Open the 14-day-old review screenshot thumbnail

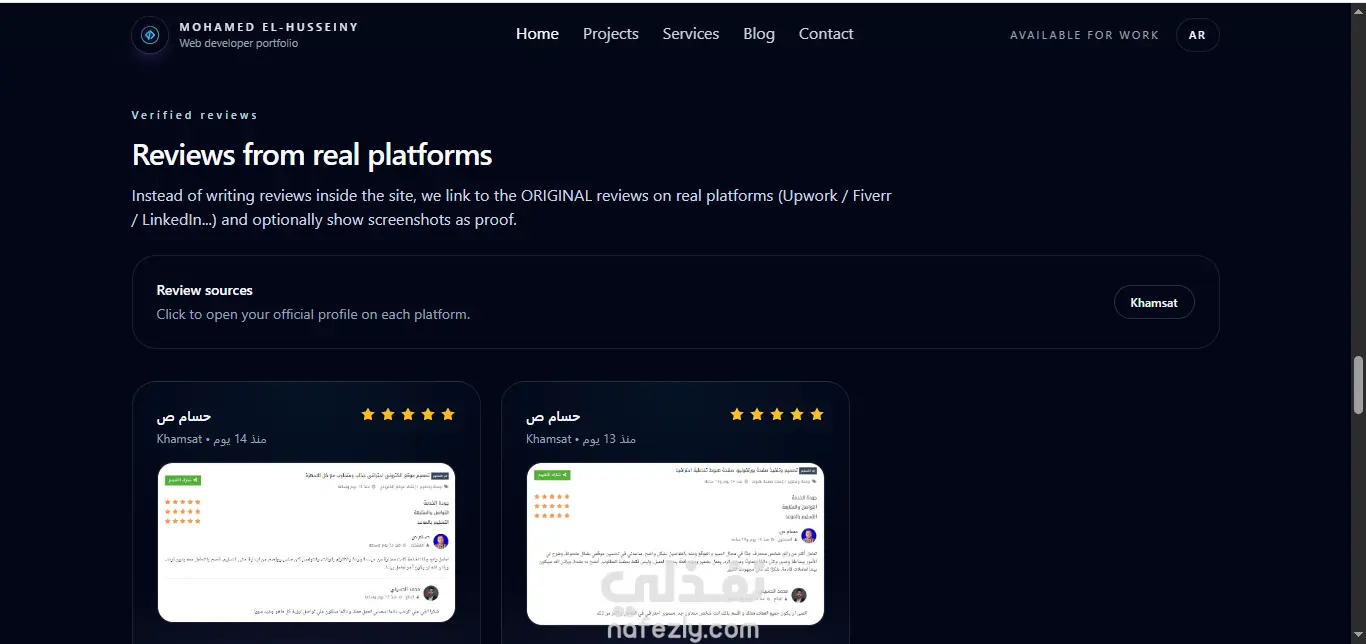[x=306, y=542]
